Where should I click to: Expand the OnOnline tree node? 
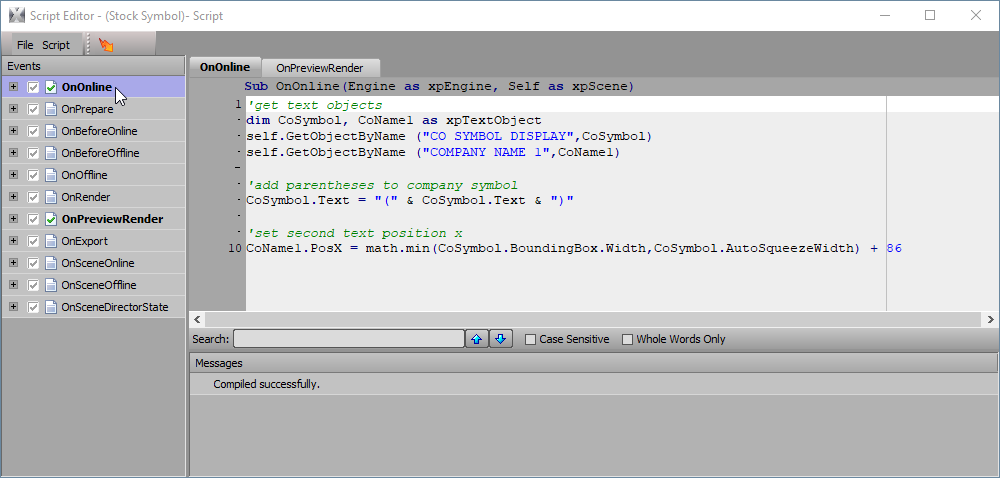tap(13, 87)
